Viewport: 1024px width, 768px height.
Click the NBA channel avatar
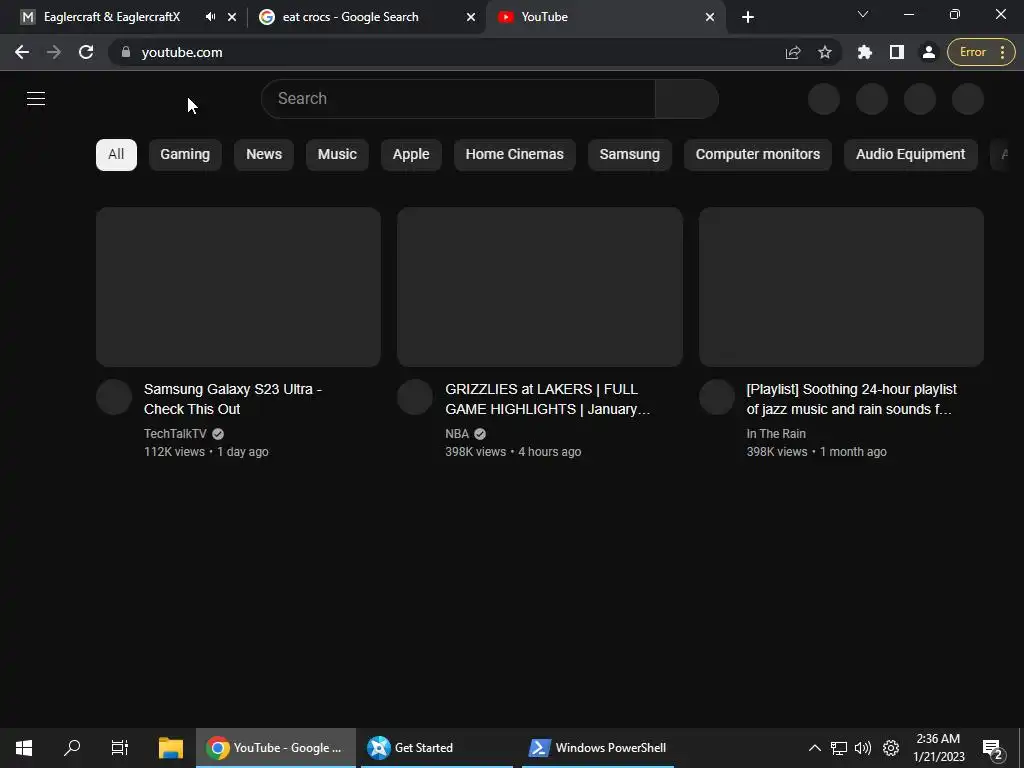click(x=415, y=397)
